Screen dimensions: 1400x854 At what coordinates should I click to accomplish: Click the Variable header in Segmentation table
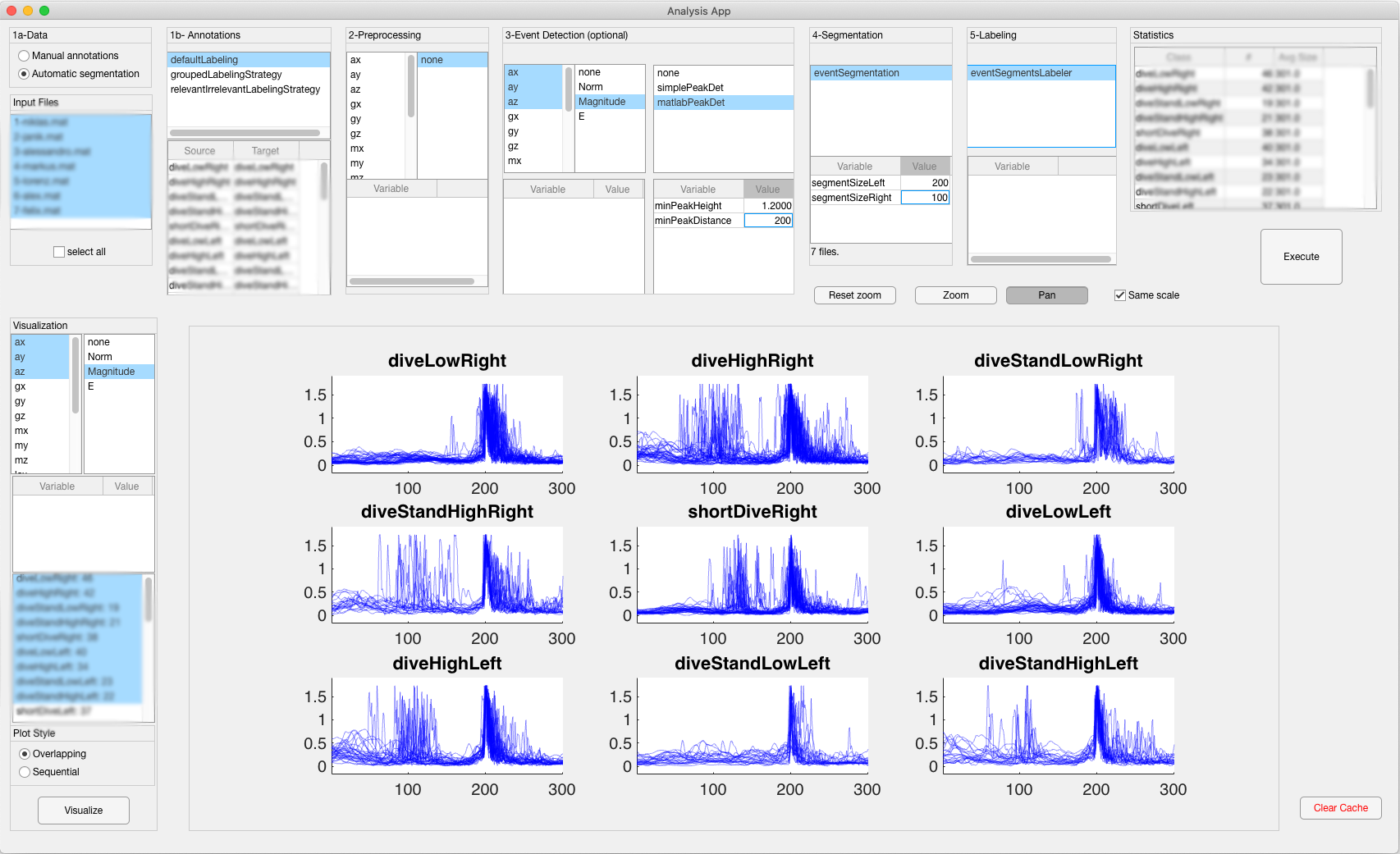click(x=855, y=167)
